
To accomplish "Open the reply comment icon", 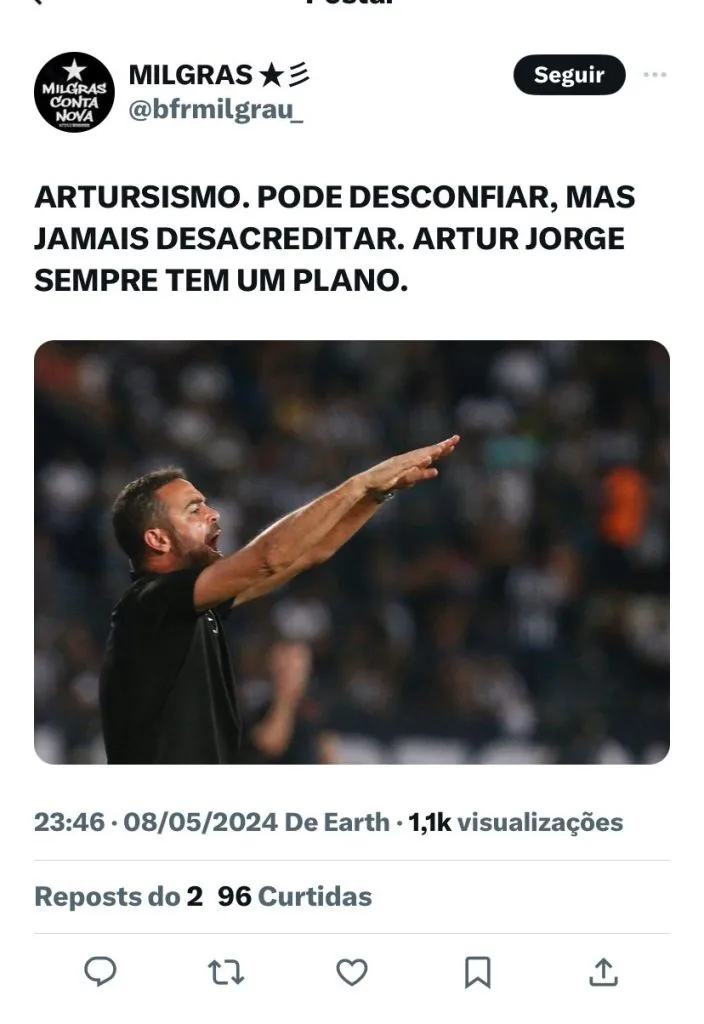I will coord(101,972).
